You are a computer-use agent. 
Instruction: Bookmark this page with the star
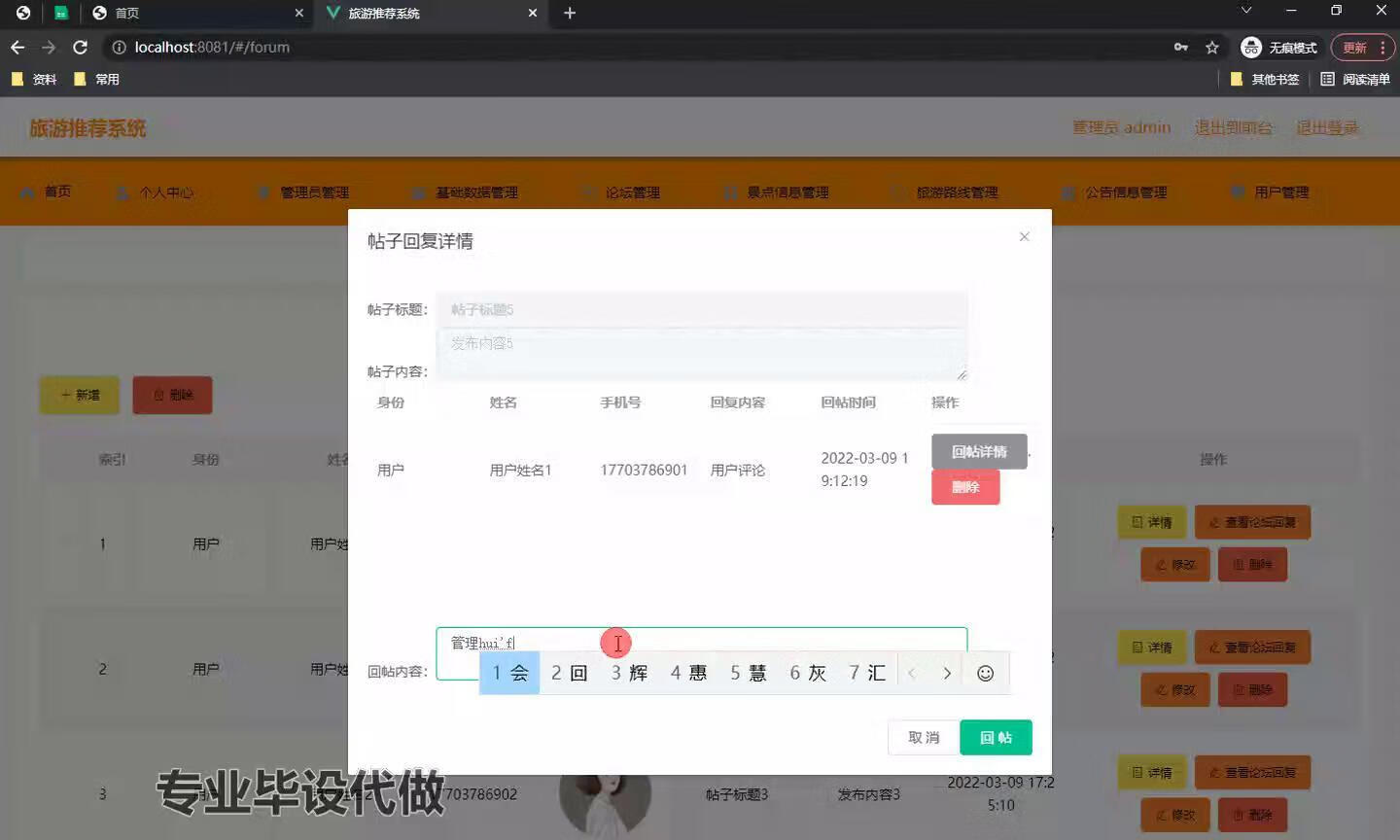tap(1211, 47)
